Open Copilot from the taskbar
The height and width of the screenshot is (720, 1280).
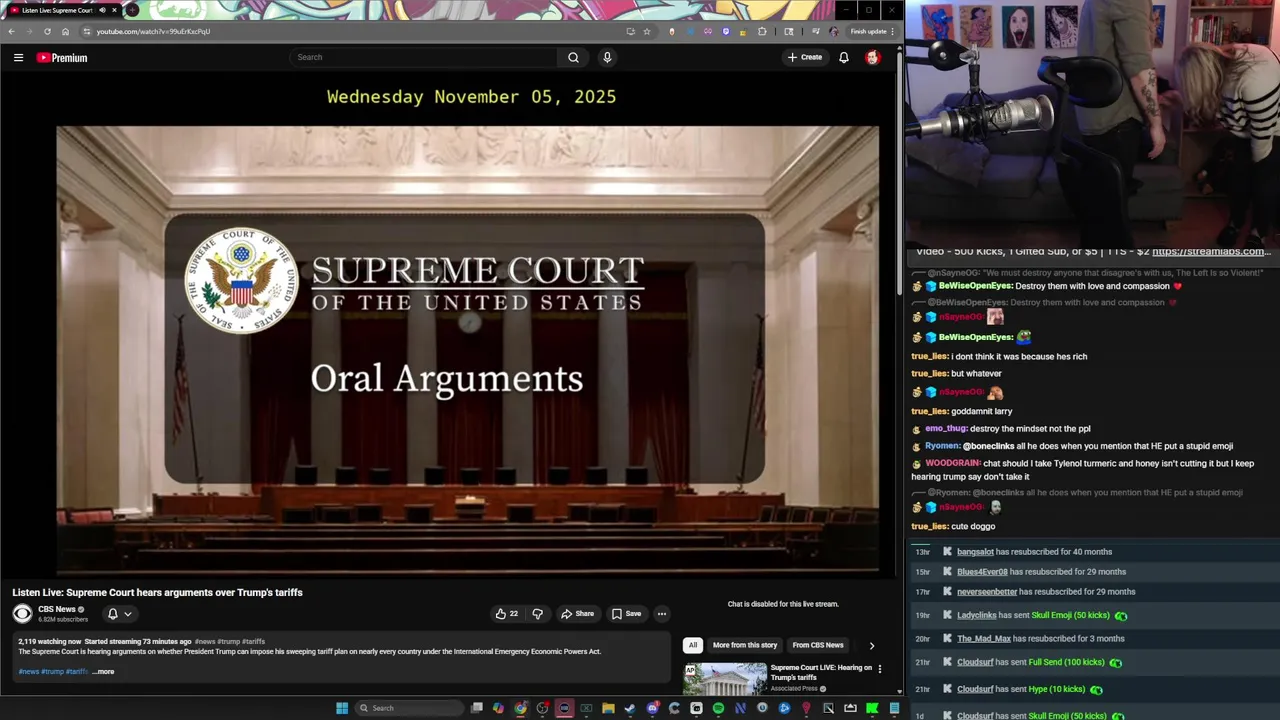pos(498,708)
